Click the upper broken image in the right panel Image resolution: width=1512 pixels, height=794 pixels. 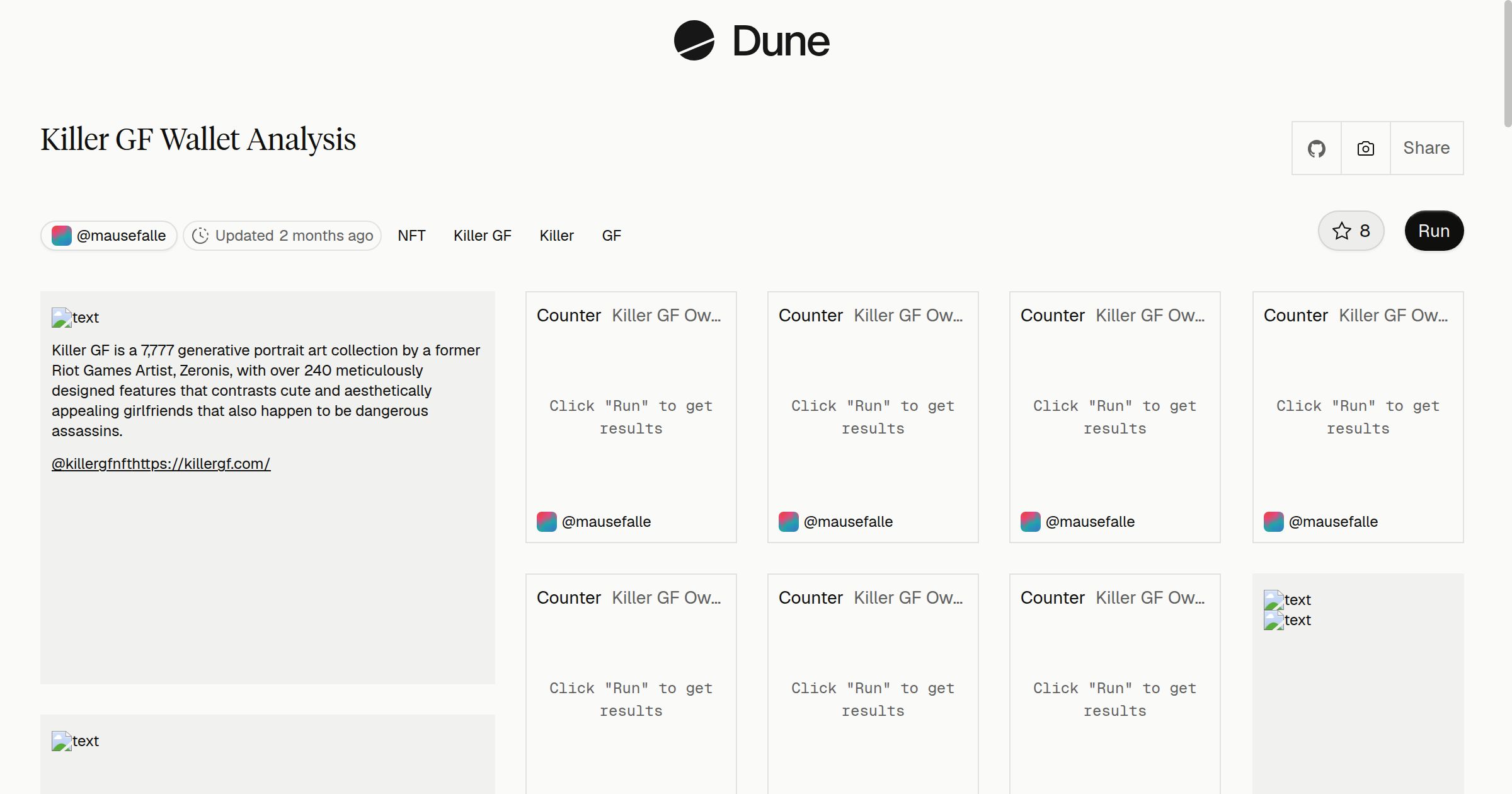pos(1274,600)
